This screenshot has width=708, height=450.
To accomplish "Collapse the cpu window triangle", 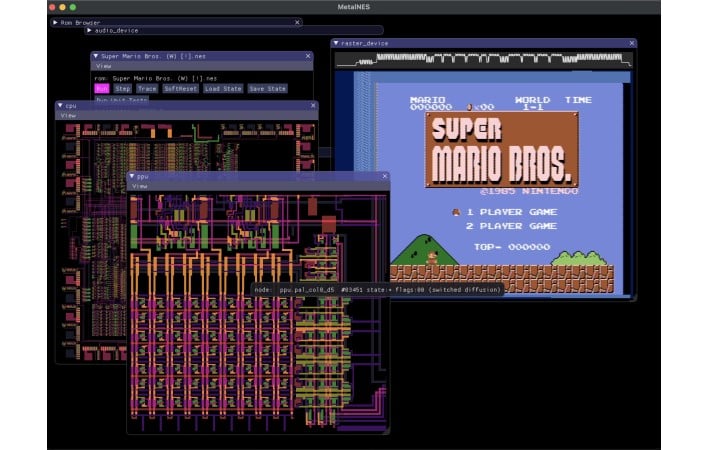I will [60, 104].
